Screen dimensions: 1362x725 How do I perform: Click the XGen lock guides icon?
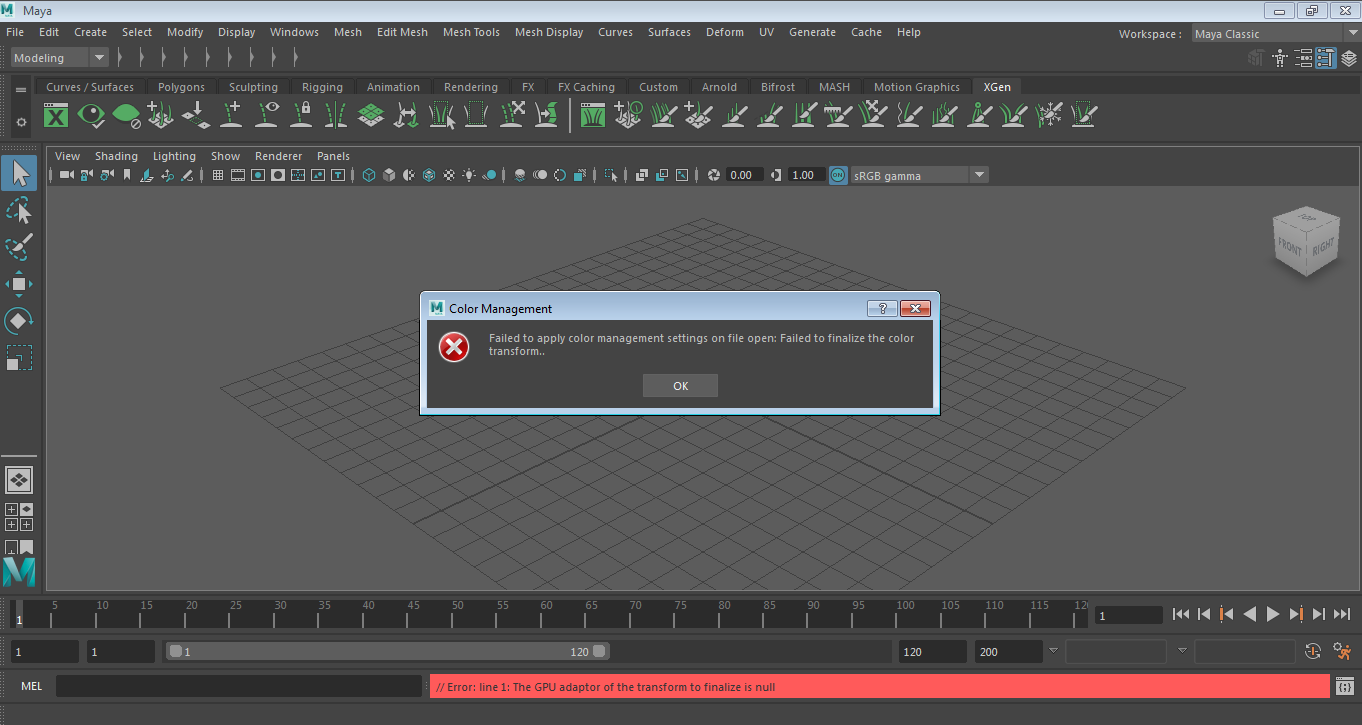(x=302, y=115)
